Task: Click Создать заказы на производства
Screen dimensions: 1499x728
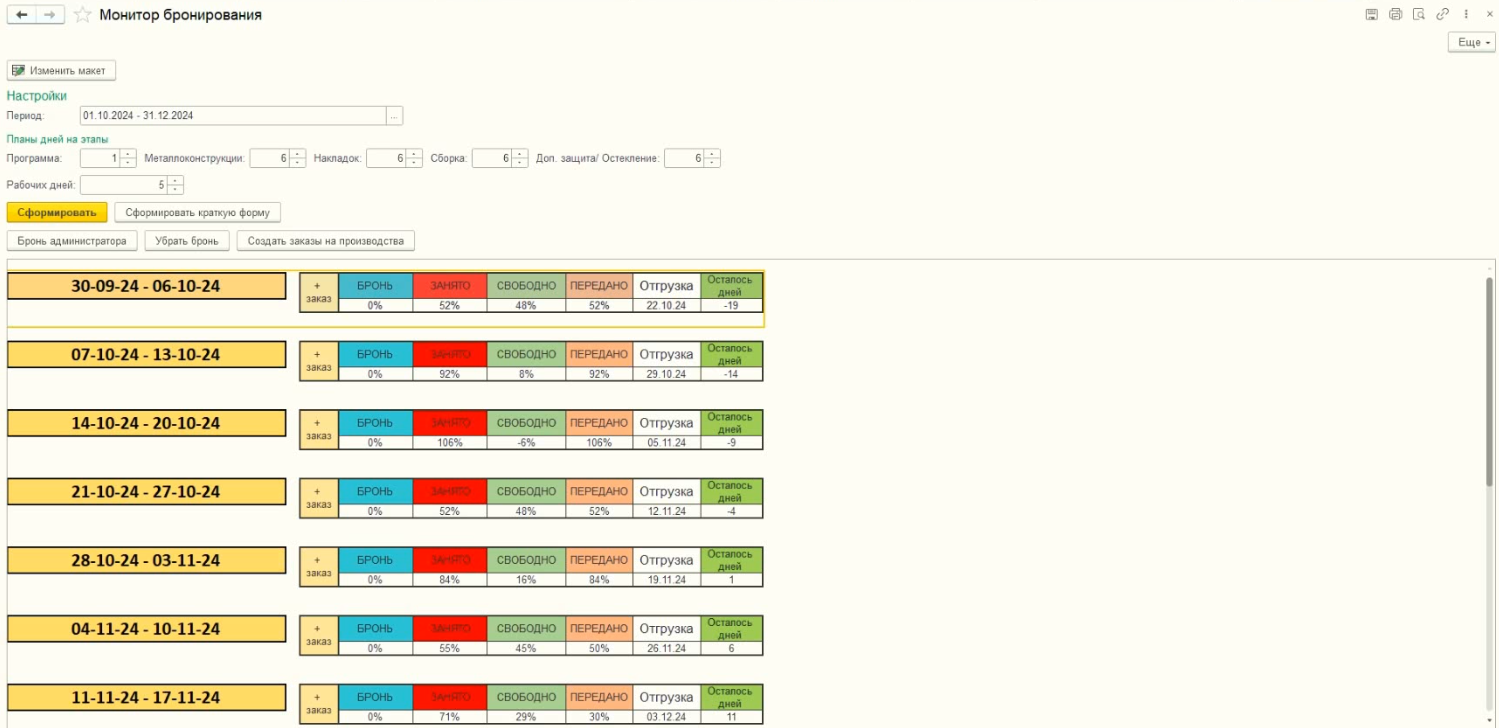Action: tap(325, 241)
